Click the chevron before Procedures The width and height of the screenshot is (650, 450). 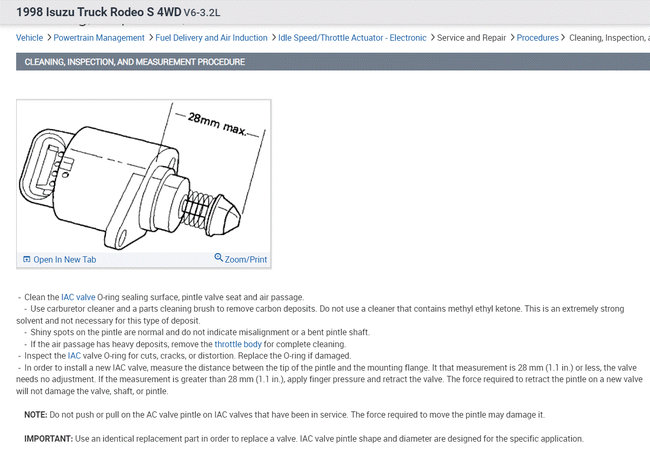tap(512, 38)
